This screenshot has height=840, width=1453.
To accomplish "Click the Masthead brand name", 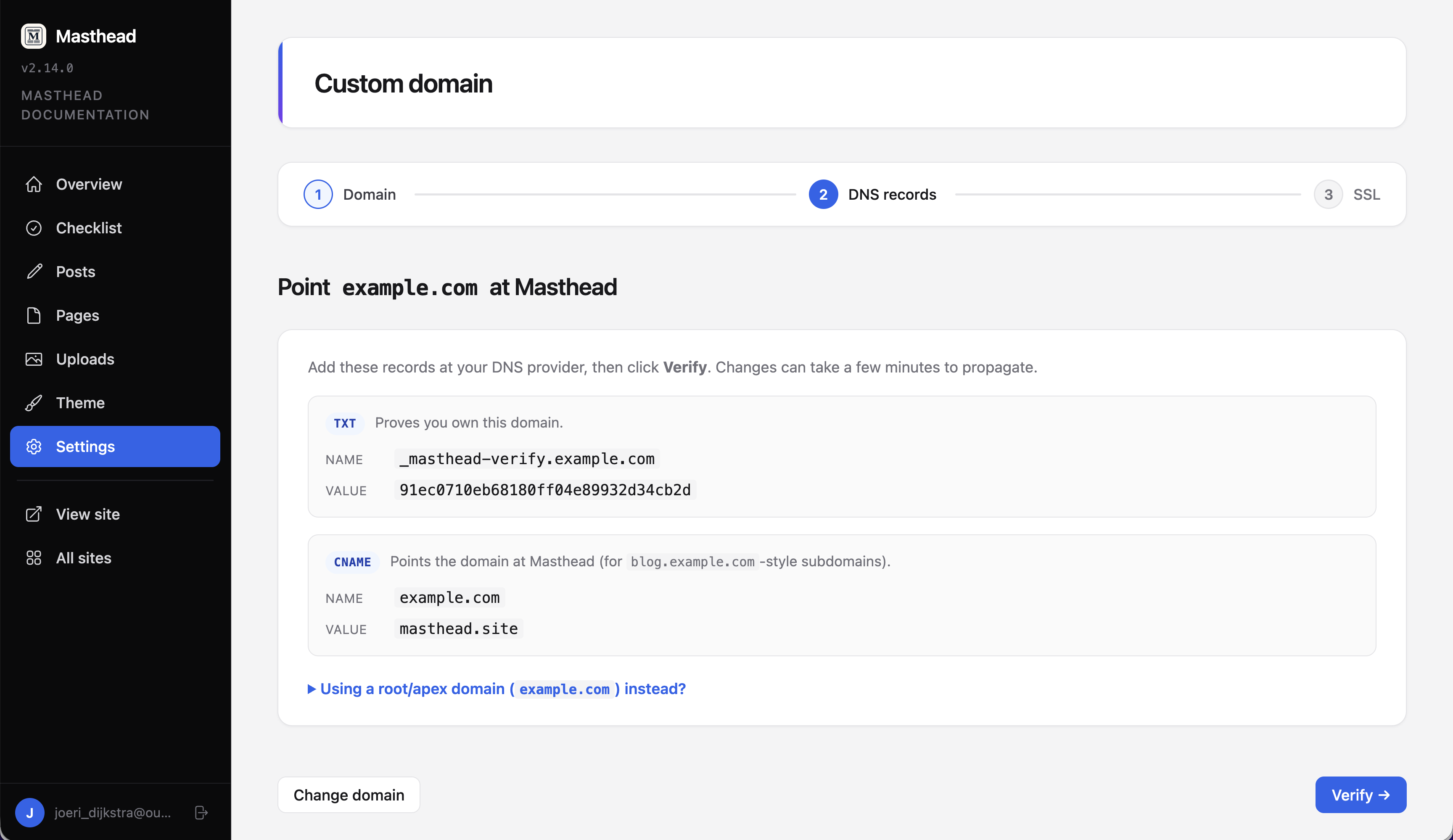I will [x=96, y=36].
